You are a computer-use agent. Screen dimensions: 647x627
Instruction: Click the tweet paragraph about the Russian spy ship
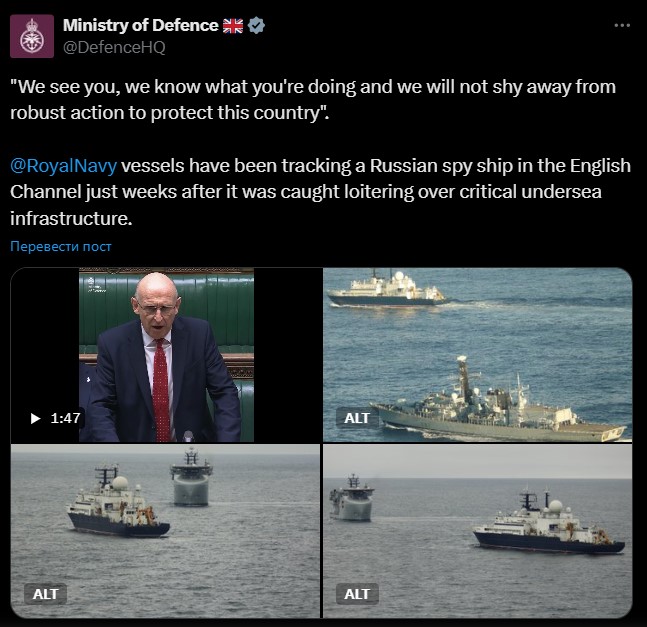click(320, 192)
